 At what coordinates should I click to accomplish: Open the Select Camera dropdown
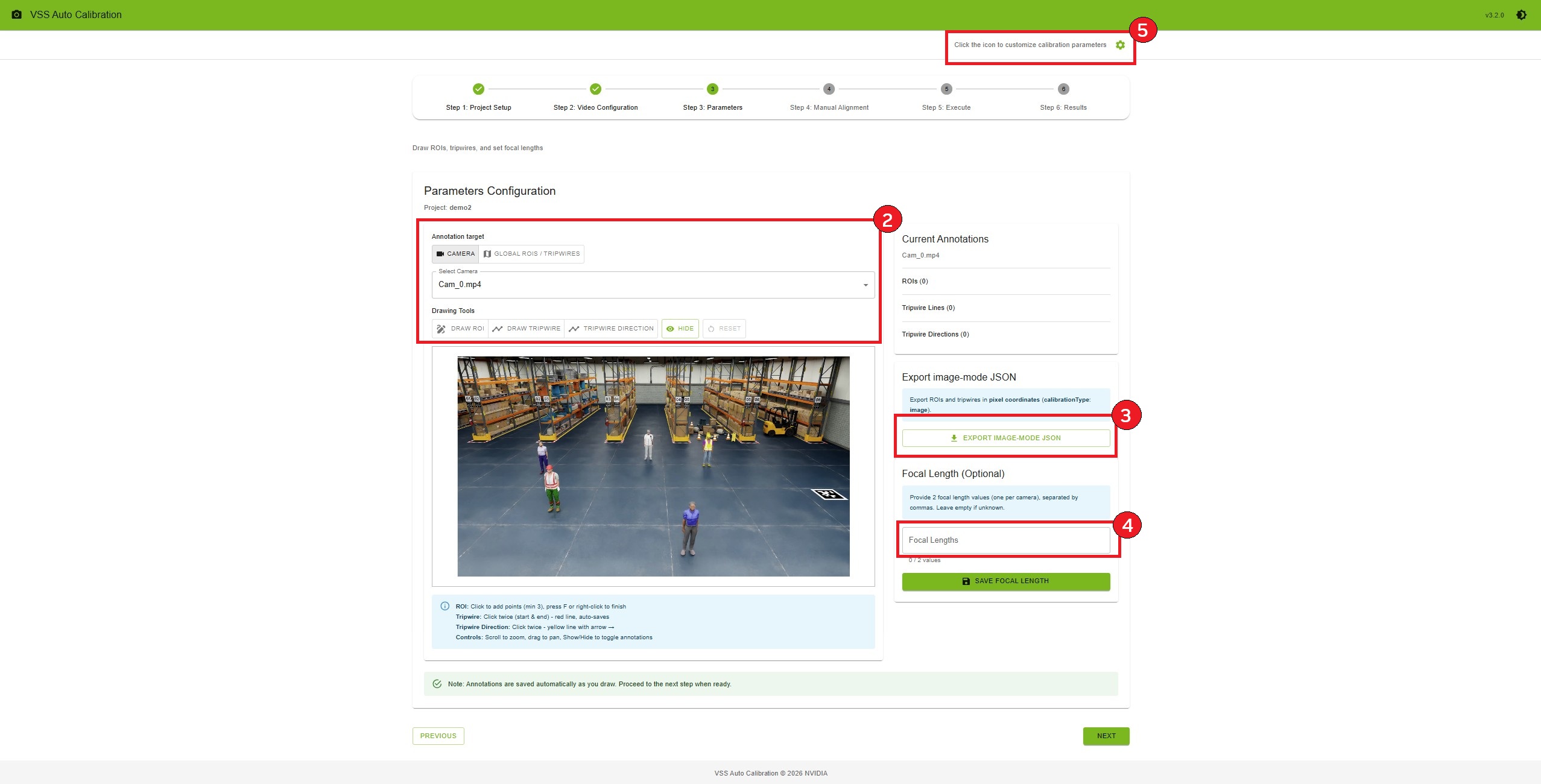click(x=653, y=285)
